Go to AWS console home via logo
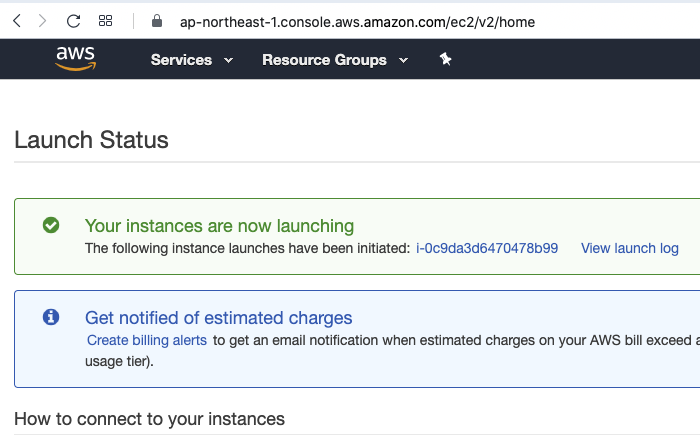The width and height of the screenshot is (700, 438). pyautogui.click(x=75, y=60)
